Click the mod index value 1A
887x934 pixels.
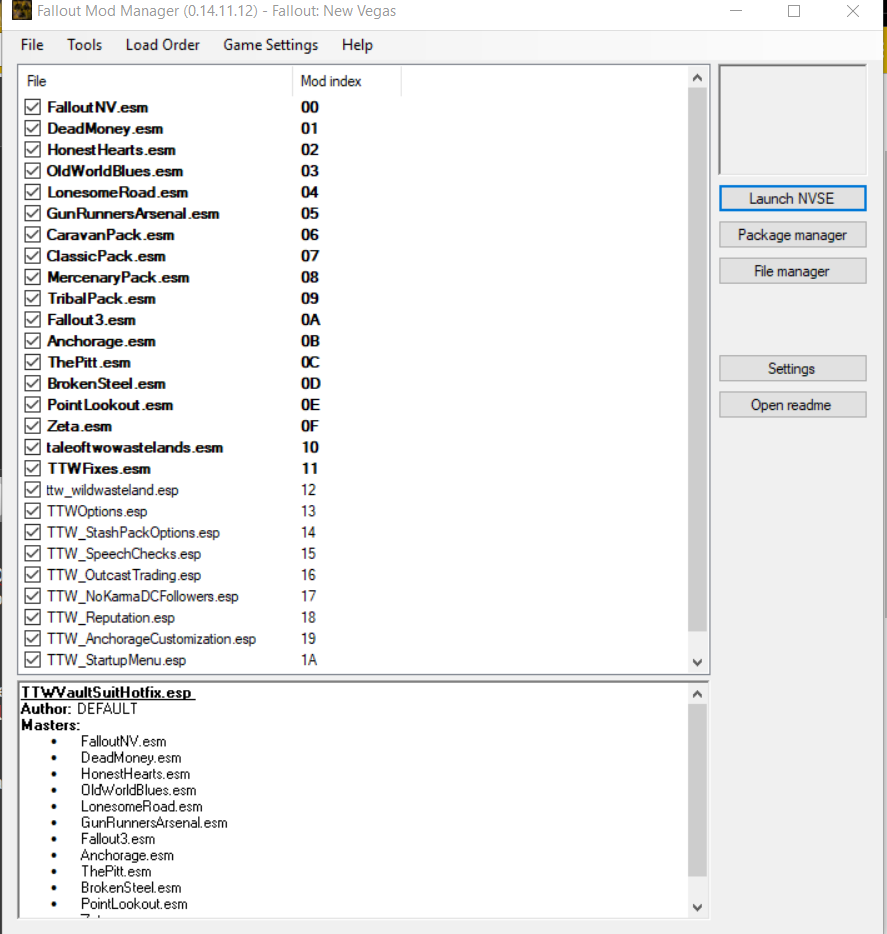(309, 660)
